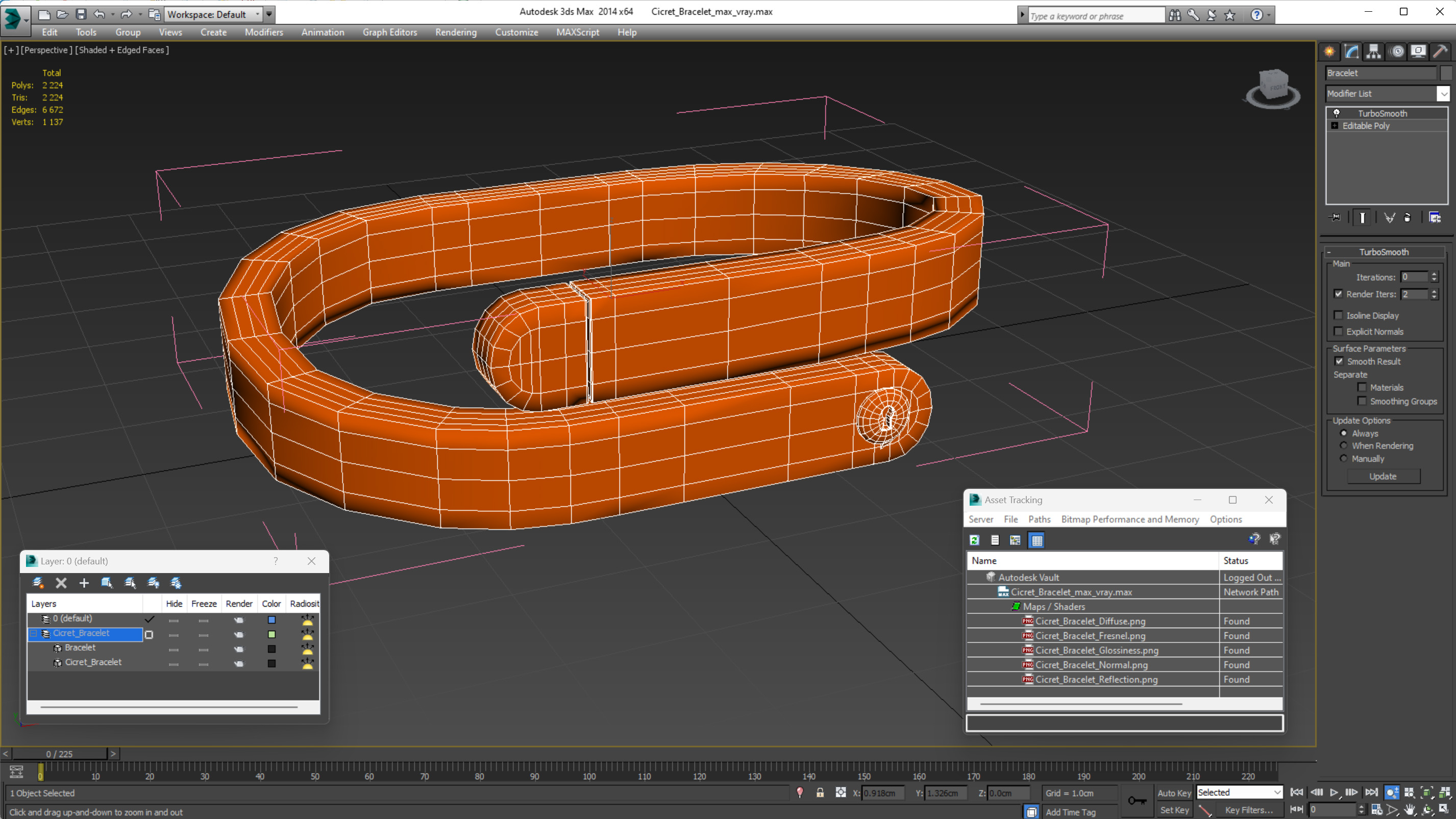Select the When Rendering update option
Viewport: 1456px width, 819px height.
(1344, 445)
